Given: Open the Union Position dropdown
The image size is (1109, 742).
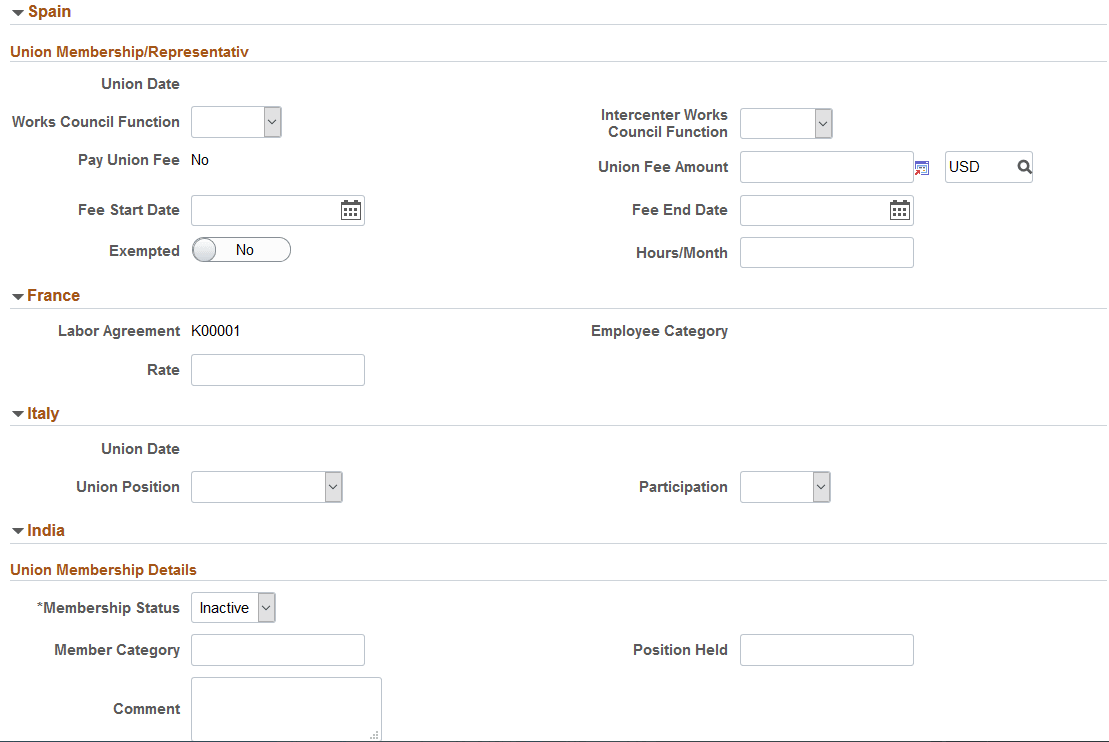Looking at the screenshot, I should tap(267, 487).
